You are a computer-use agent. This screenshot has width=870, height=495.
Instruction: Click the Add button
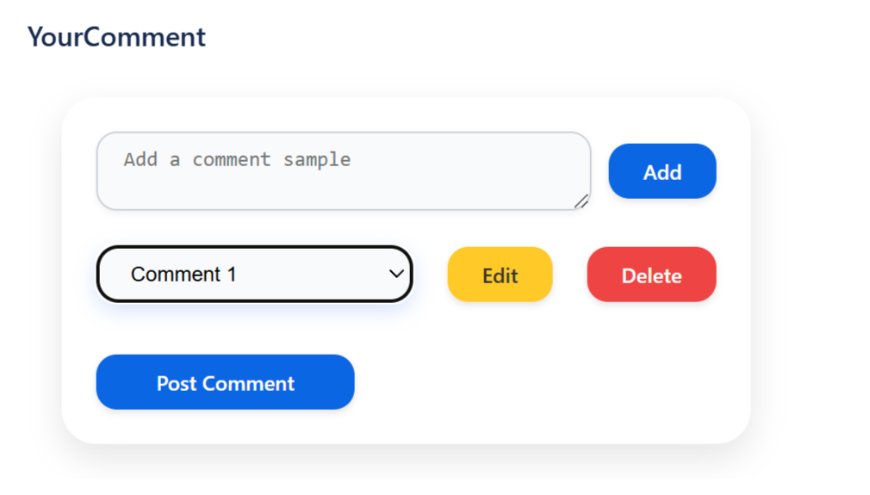(x=662, y=172)
